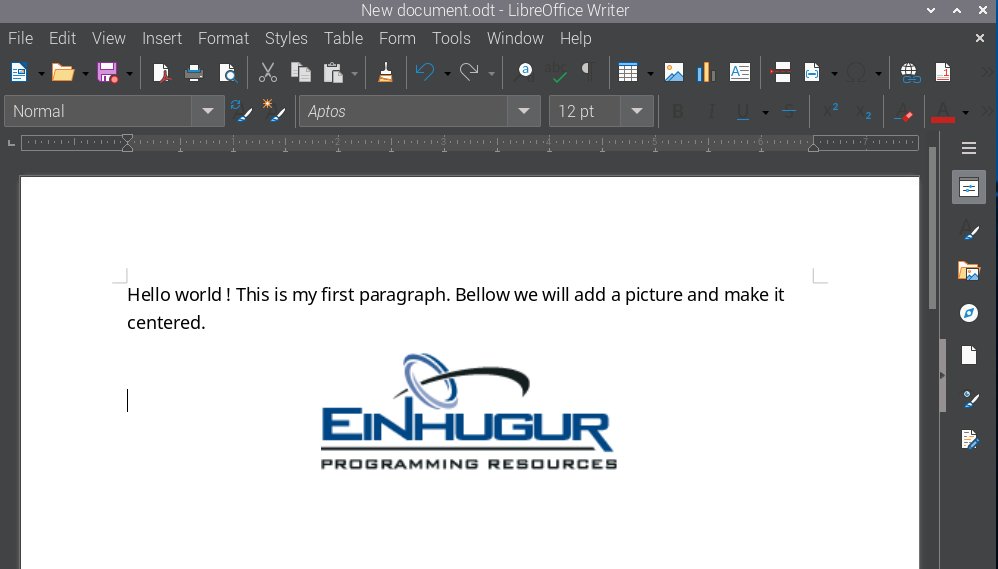Toggle Strikethrough formatting

point(789,112)
